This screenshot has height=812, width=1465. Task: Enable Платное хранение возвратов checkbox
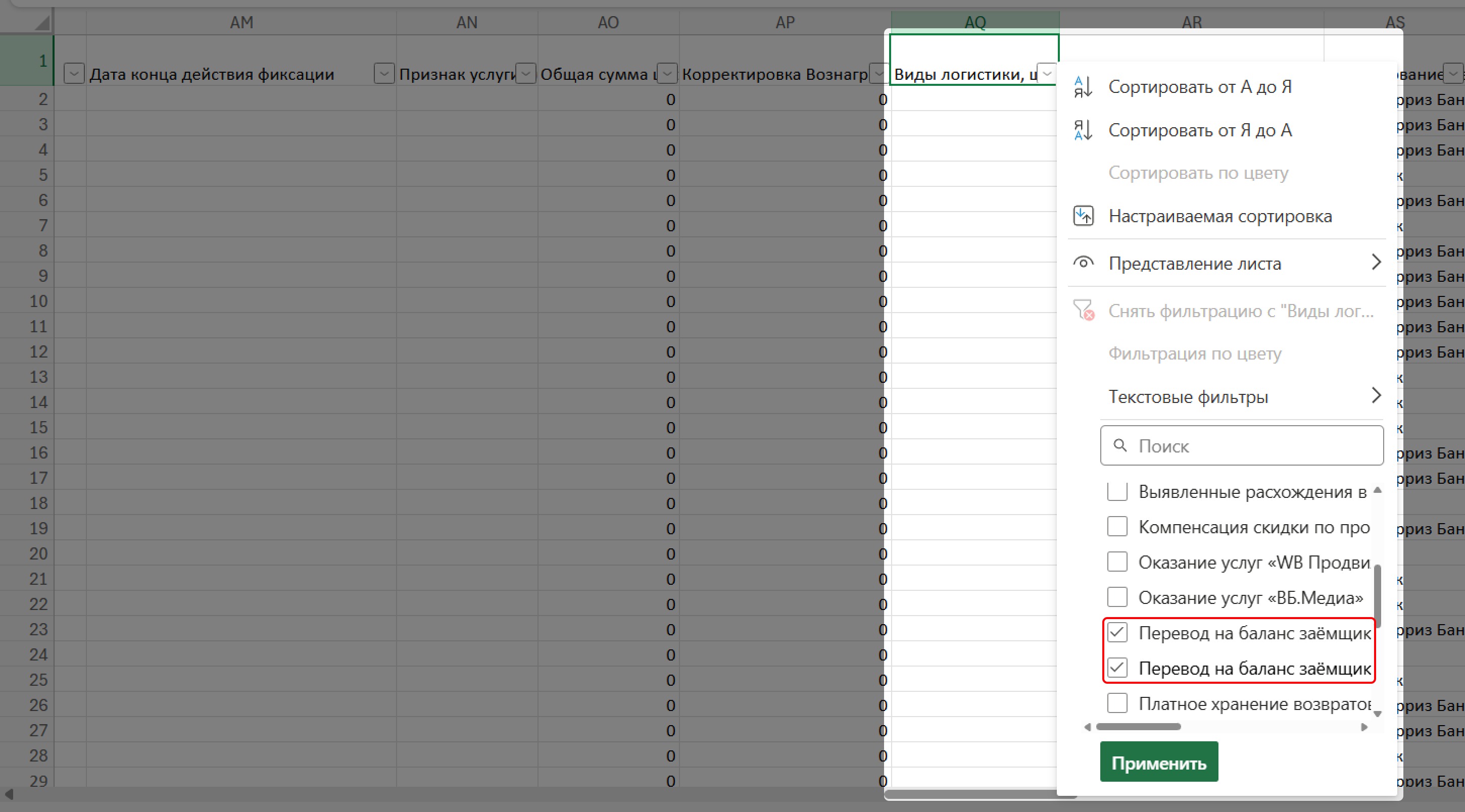click(x=1117, y=703)
